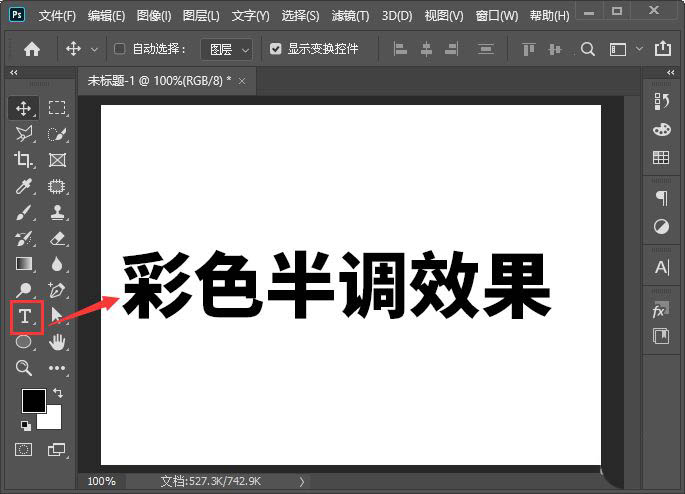Select the Frame tool
The image size is (685, 494).
click(x=57, y=160)
